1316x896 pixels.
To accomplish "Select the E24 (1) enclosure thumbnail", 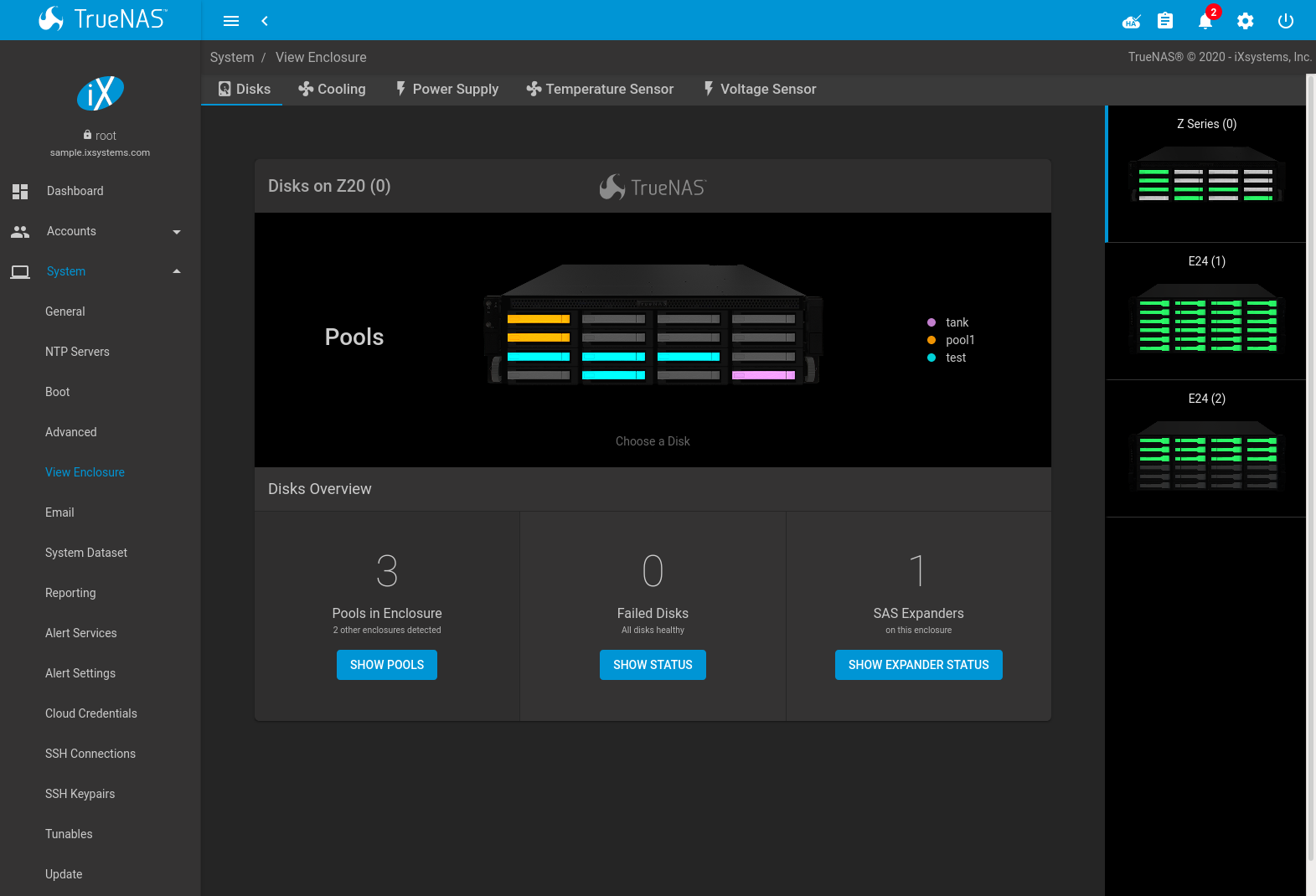I will [1206, 312].
